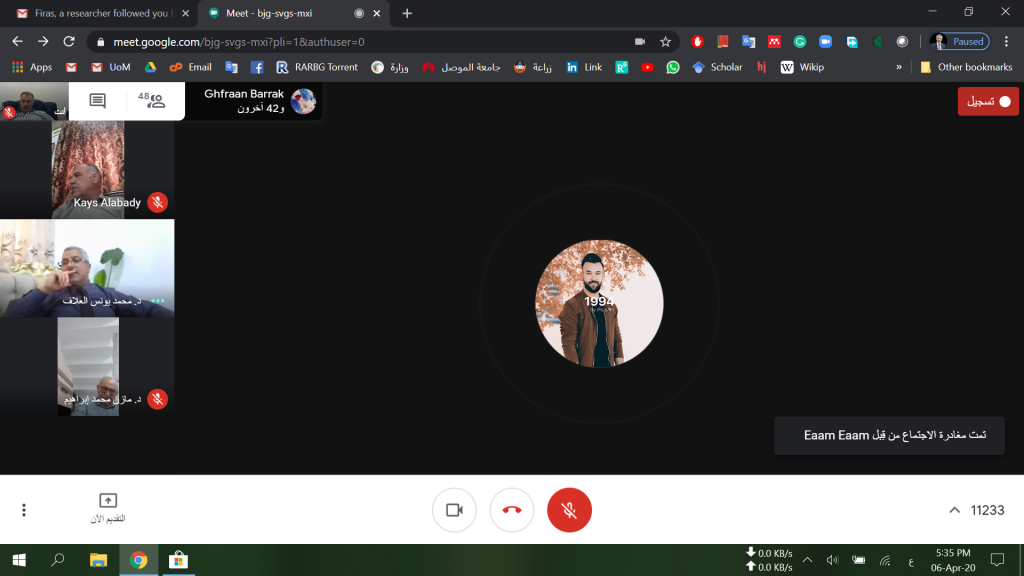
Task: Toggle the camera on or off
Action: point(454,510)
